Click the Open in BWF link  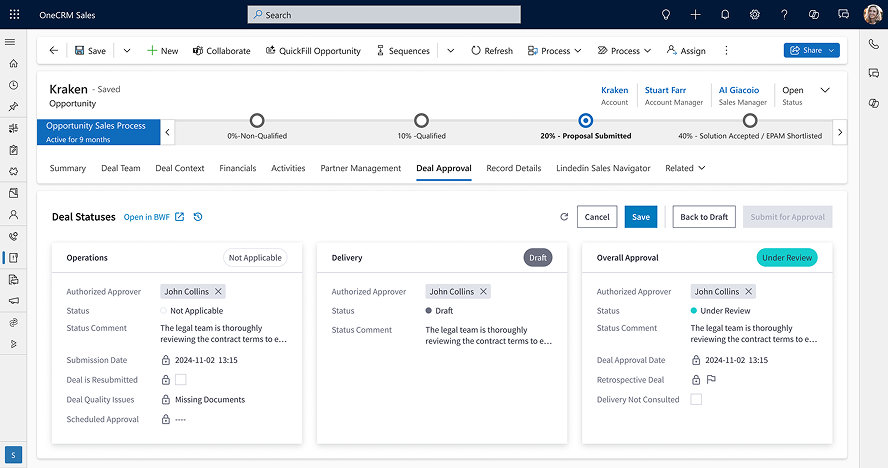click(153, 217)
